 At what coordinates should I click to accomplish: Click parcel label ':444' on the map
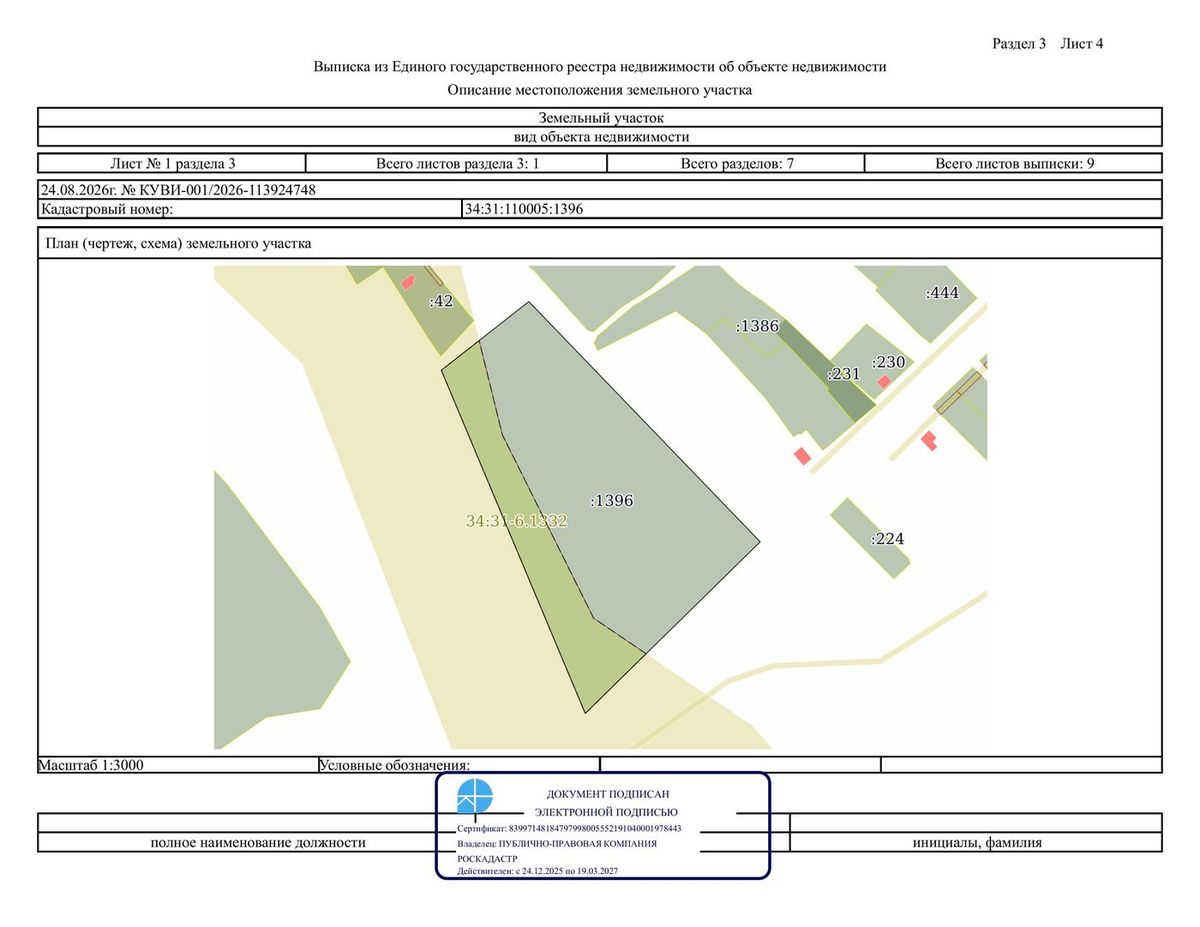941,293
